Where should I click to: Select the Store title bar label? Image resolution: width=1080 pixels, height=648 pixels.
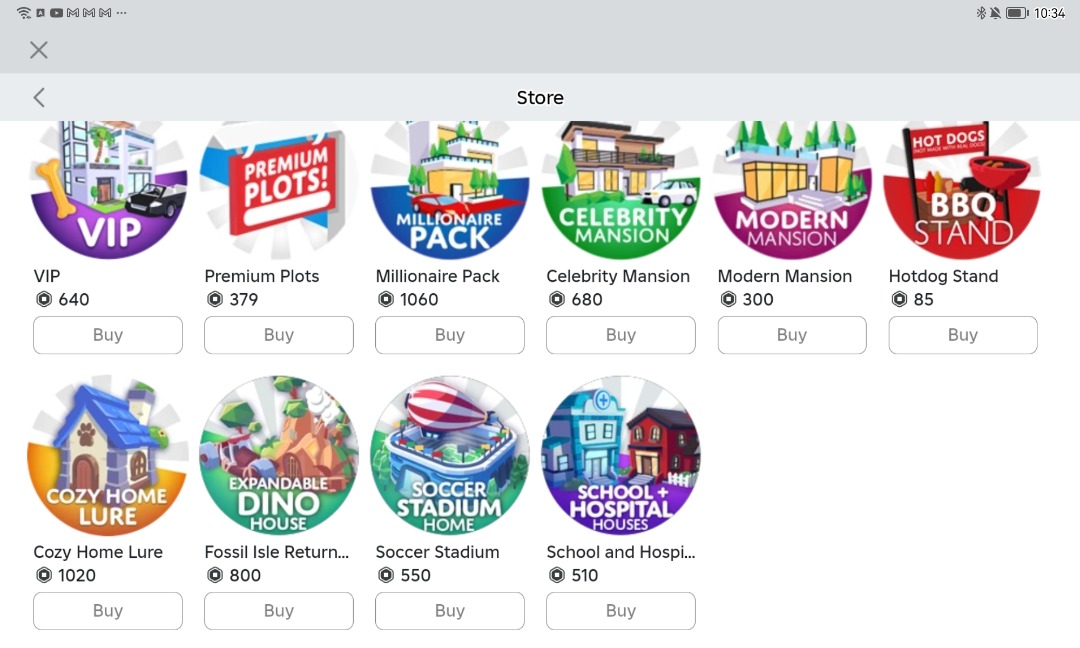[540, 97]
